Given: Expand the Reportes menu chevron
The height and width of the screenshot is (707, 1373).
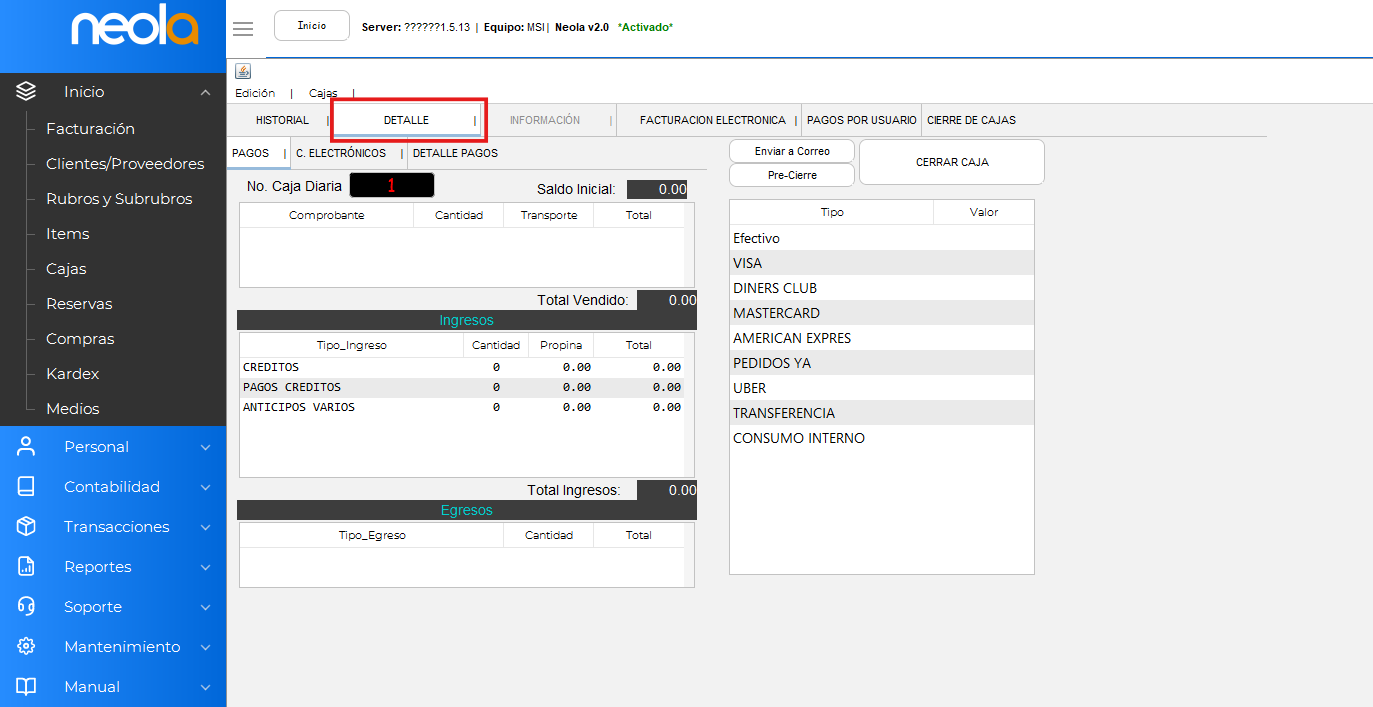Looking at the screenshot, I should (x=205, y=567).
